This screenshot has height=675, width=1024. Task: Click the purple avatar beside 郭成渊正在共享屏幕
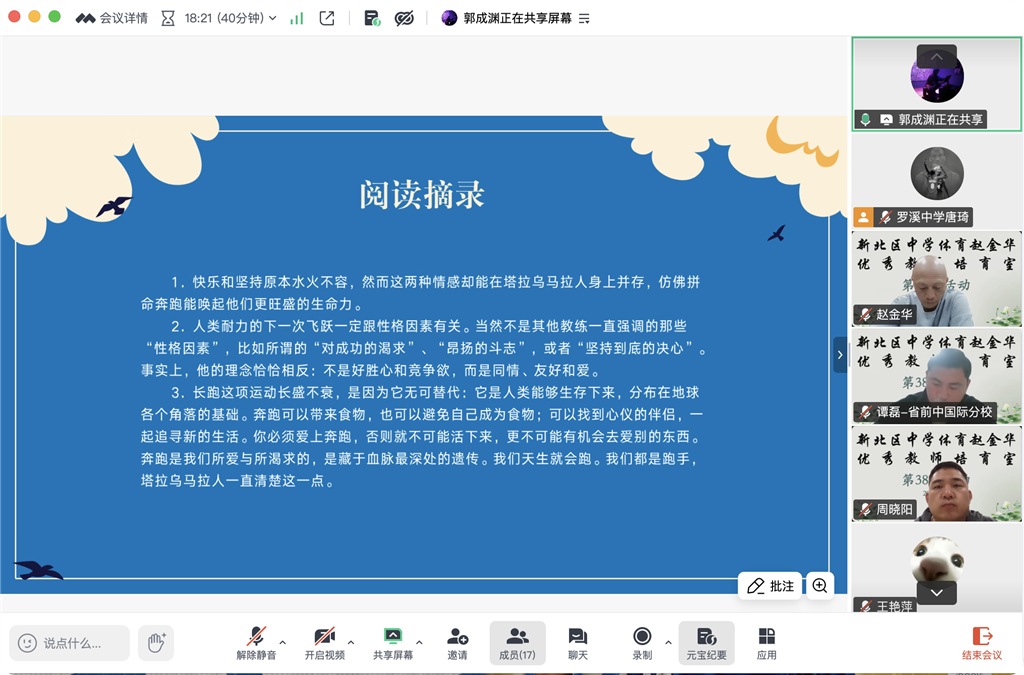[449, 18]
